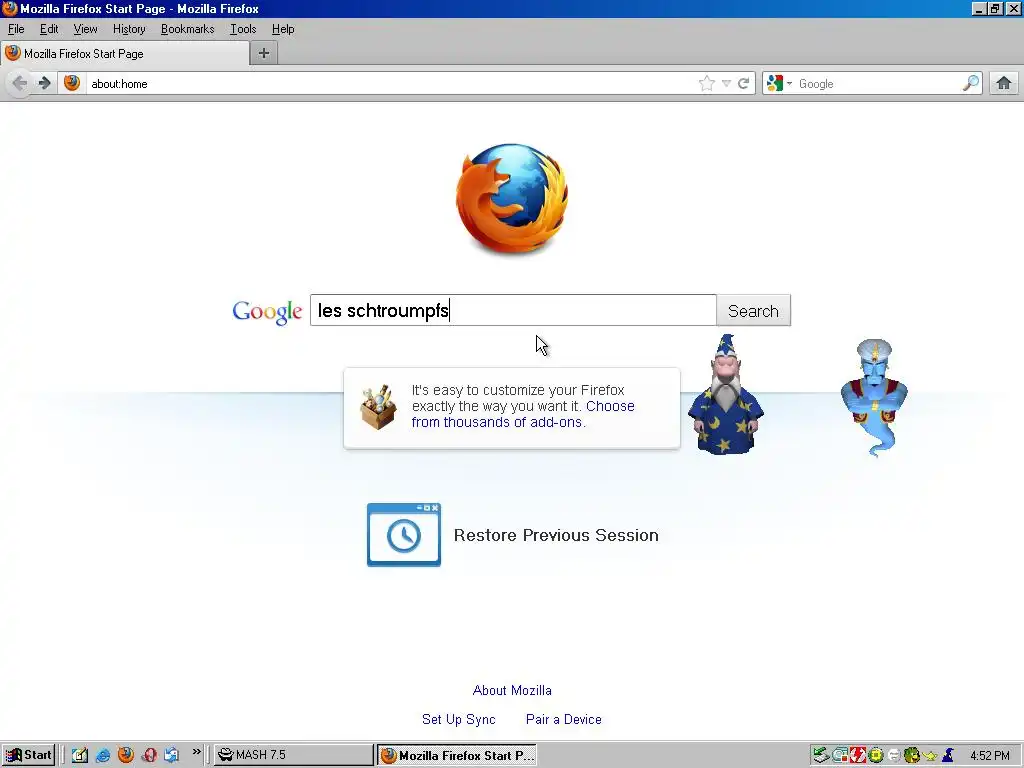
Task: Open the Edit menu
Action: [x=49, y=29]
